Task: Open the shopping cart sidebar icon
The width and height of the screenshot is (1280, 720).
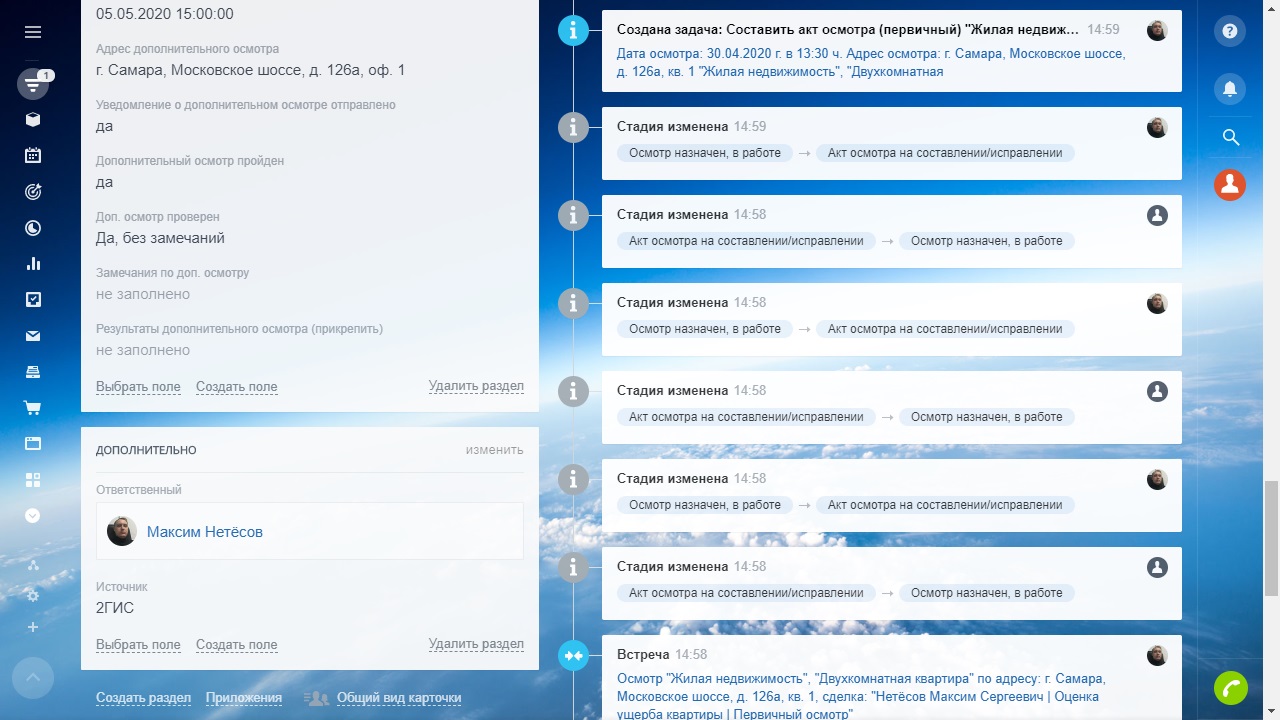Action: coord(33,408)
